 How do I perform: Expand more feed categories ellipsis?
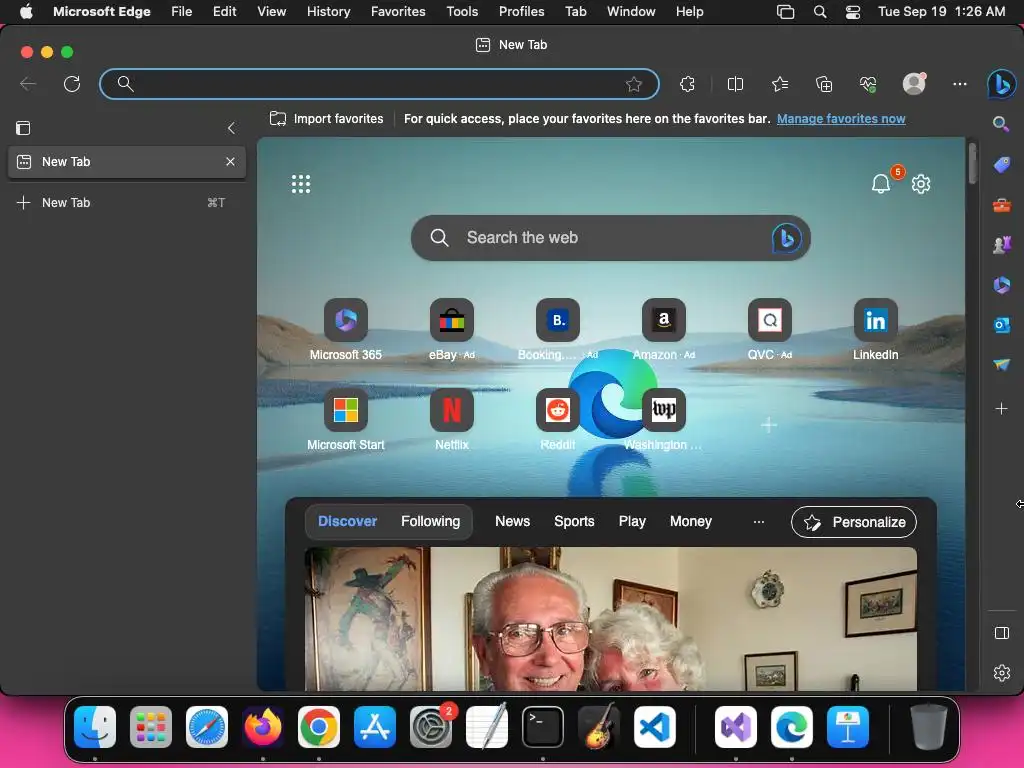click(x=758, y=522)
